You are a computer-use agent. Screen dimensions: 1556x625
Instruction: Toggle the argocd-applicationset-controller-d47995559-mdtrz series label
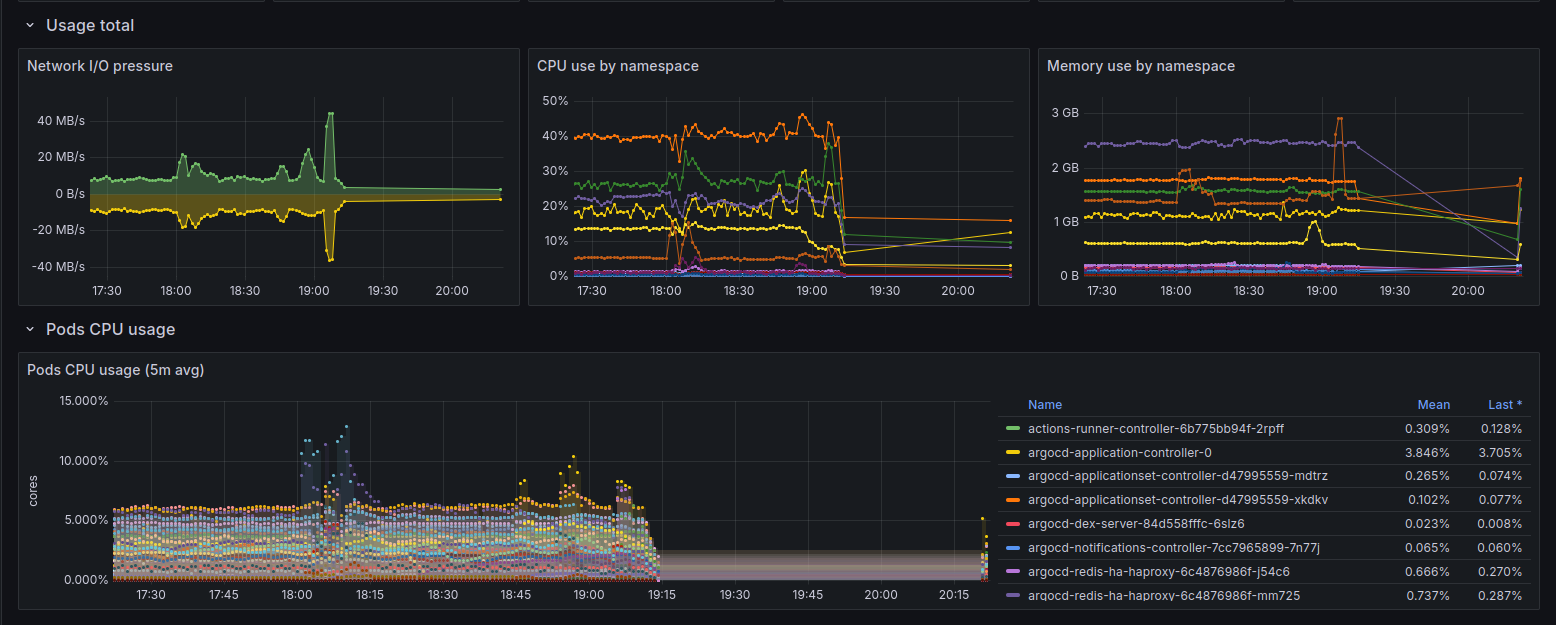click(x=1177, y=476)
